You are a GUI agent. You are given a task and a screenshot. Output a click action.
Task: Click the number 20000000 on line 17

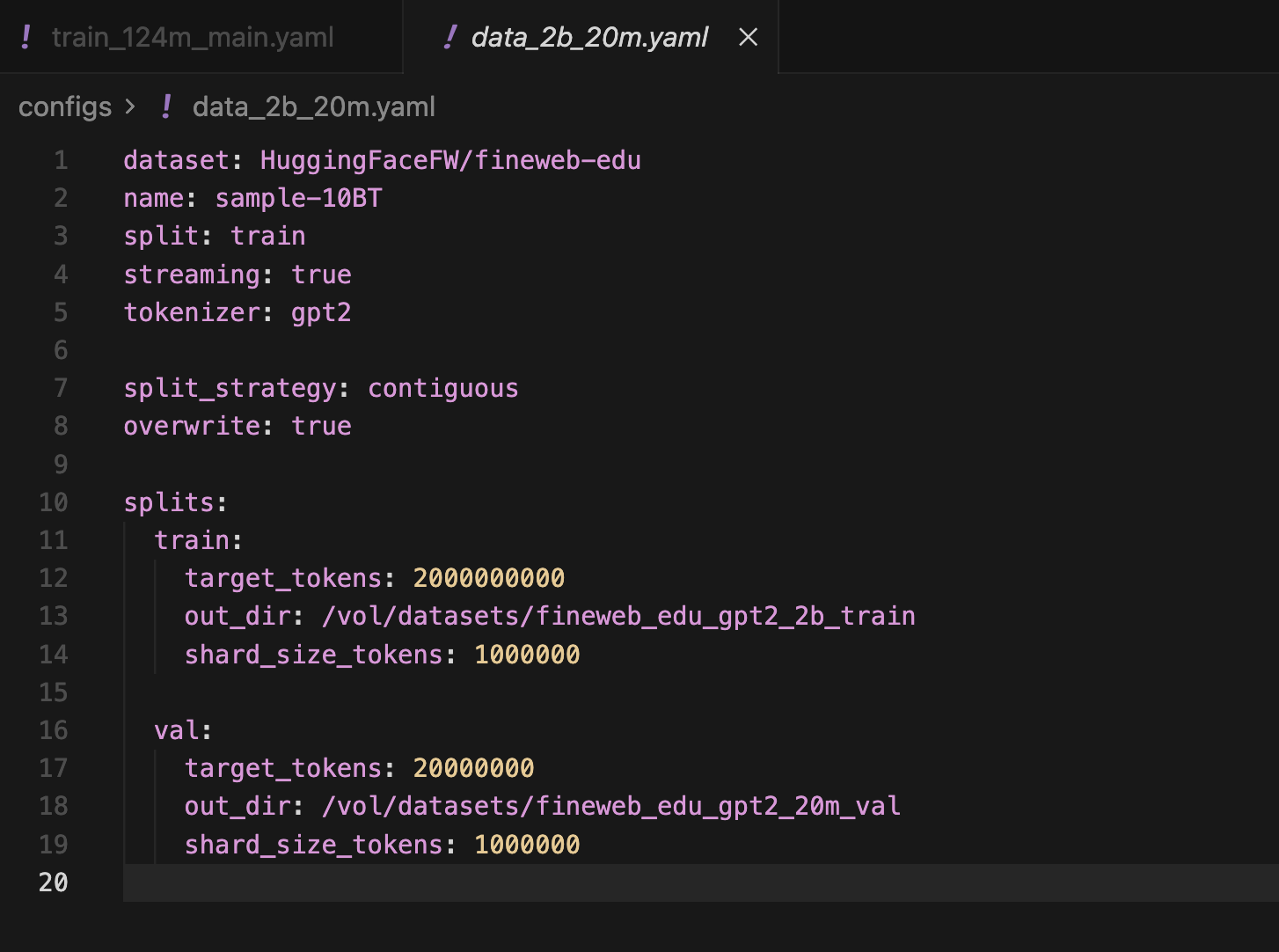474,768
